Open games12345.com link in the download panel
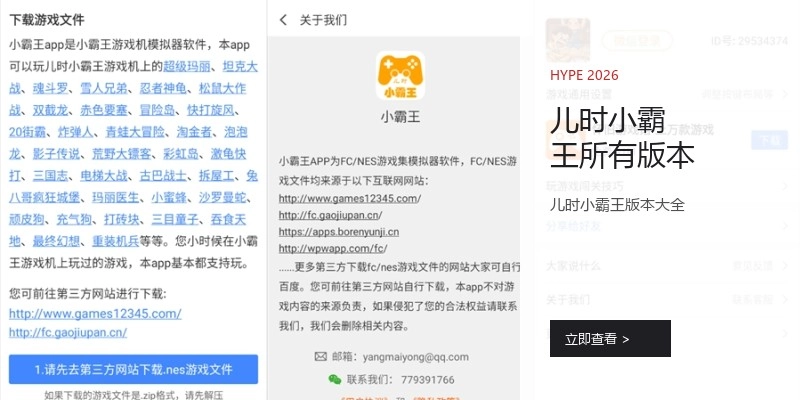The height and width of the screenshot is (400, 800). [x=95, y=313]
